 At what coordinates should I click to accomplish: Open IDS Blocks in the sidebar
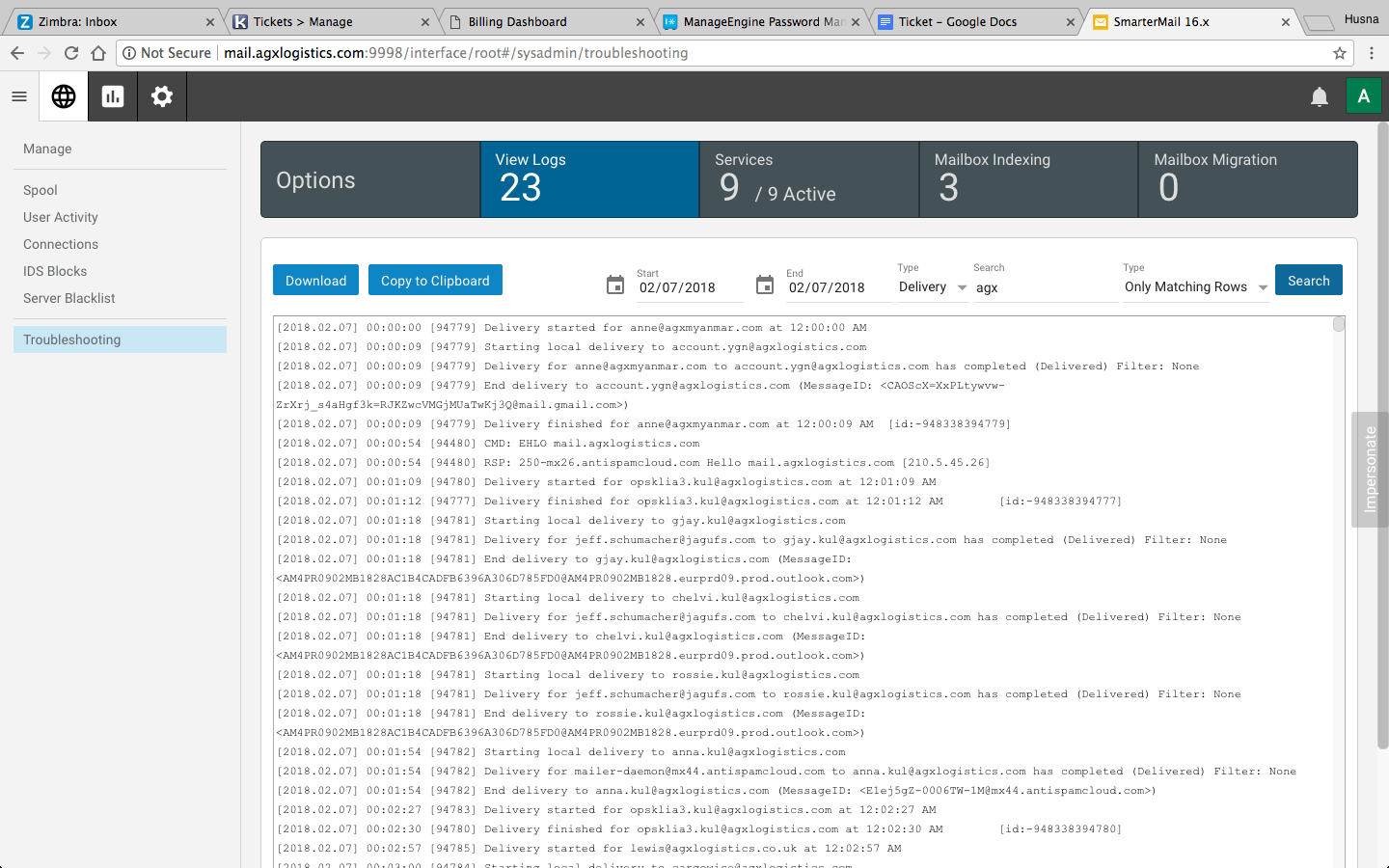pos(55,271)
